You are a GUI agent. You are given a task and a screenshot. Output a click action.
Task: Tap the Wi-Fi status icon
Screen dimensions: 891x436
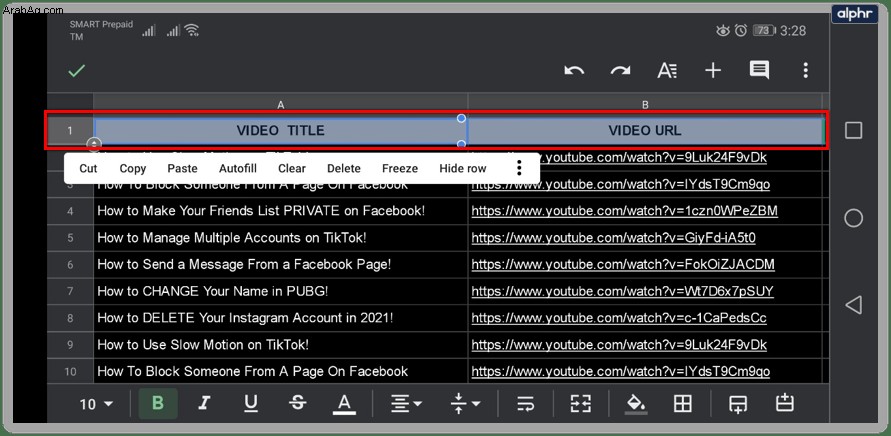[x=191, y=31]
